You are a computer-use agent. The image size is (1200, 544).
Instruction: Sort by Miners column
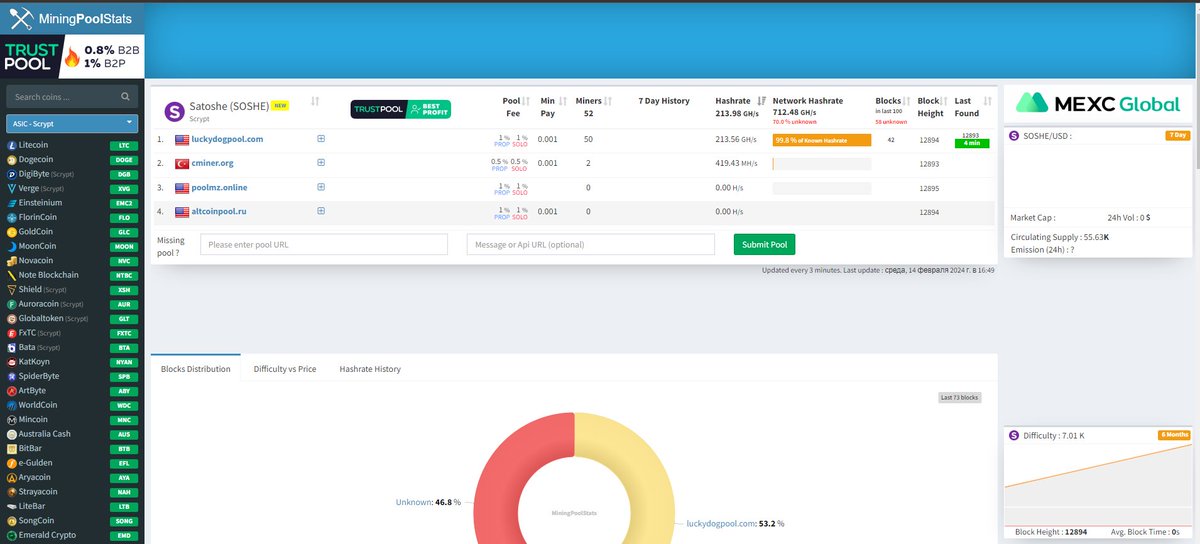coord(610,101)
